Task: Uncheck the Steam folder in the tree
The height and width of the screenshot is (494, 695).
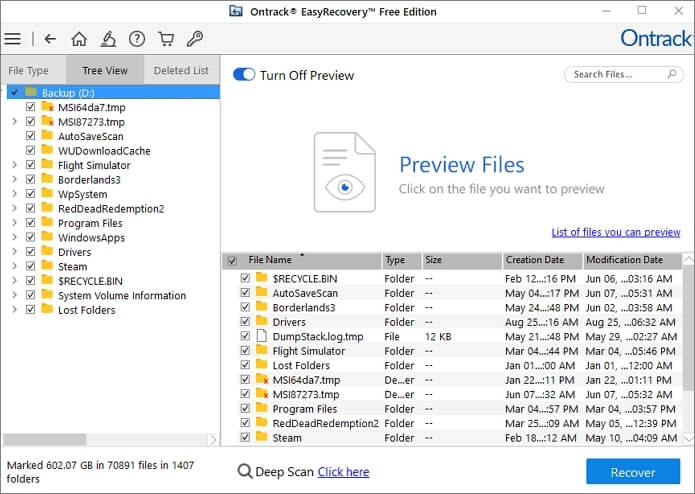Action: (30, 267)
